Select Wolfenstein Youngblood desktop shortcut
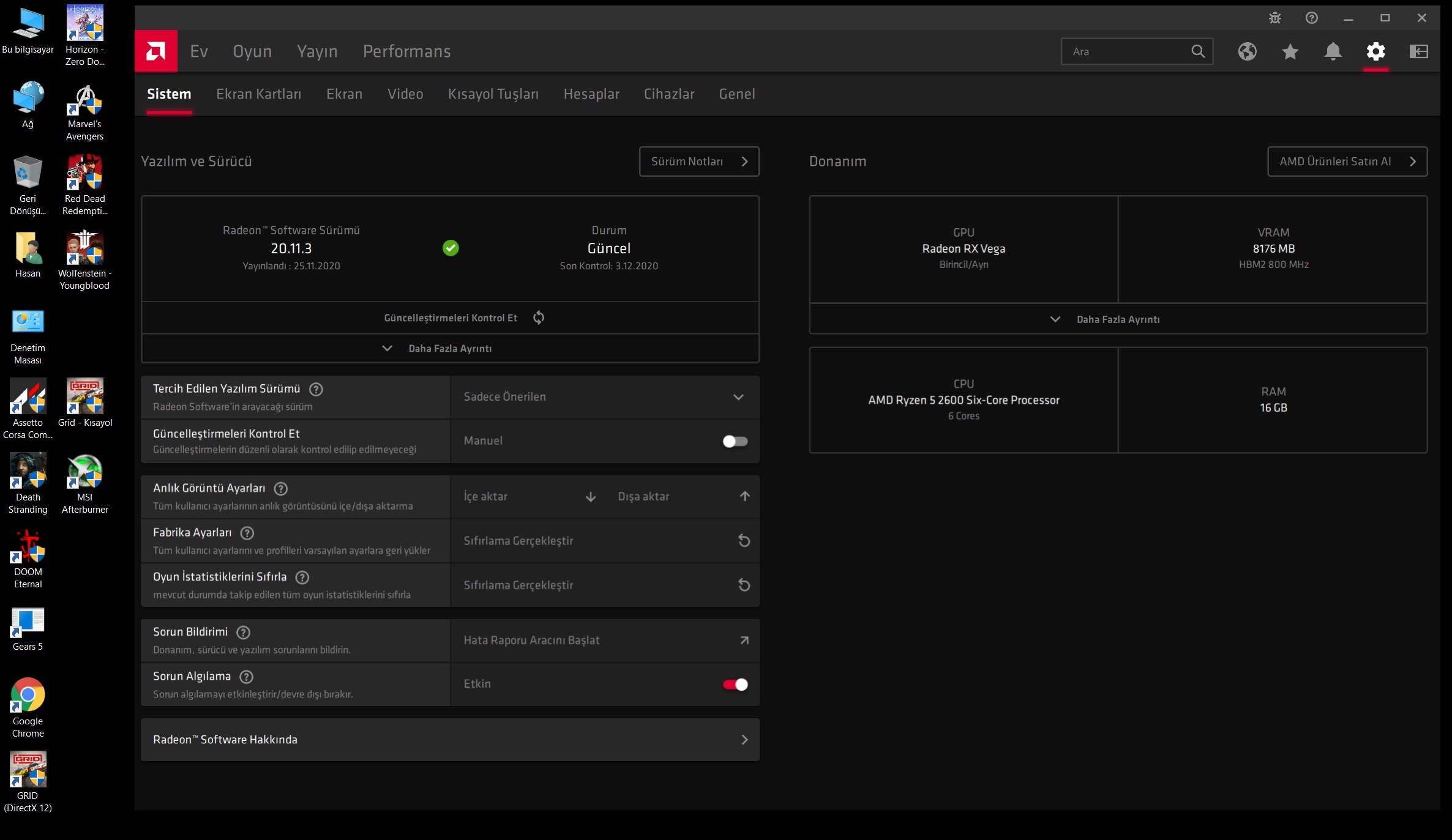1452x840 pixels. [85, 259]
